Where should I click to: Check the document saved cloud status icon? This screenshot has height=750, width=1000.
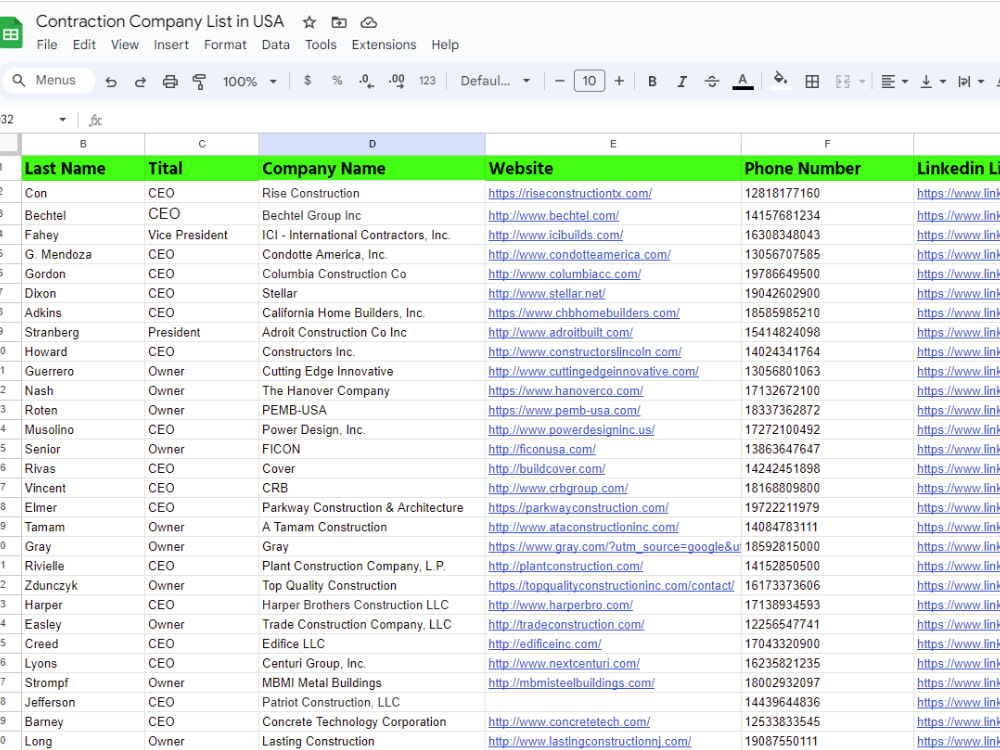pyautogui.click(x=367, y=21)
